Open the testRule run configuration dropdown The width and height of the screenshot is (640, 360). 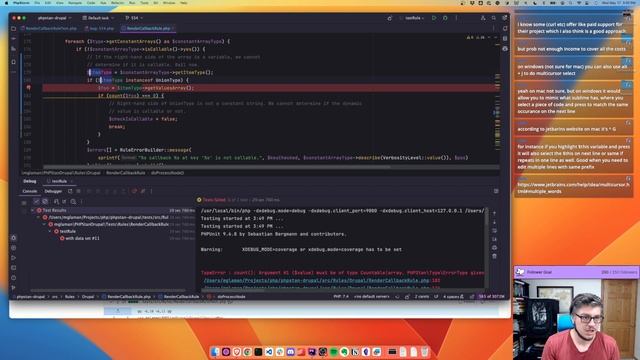pyautogui.click(x=413, y=18)
